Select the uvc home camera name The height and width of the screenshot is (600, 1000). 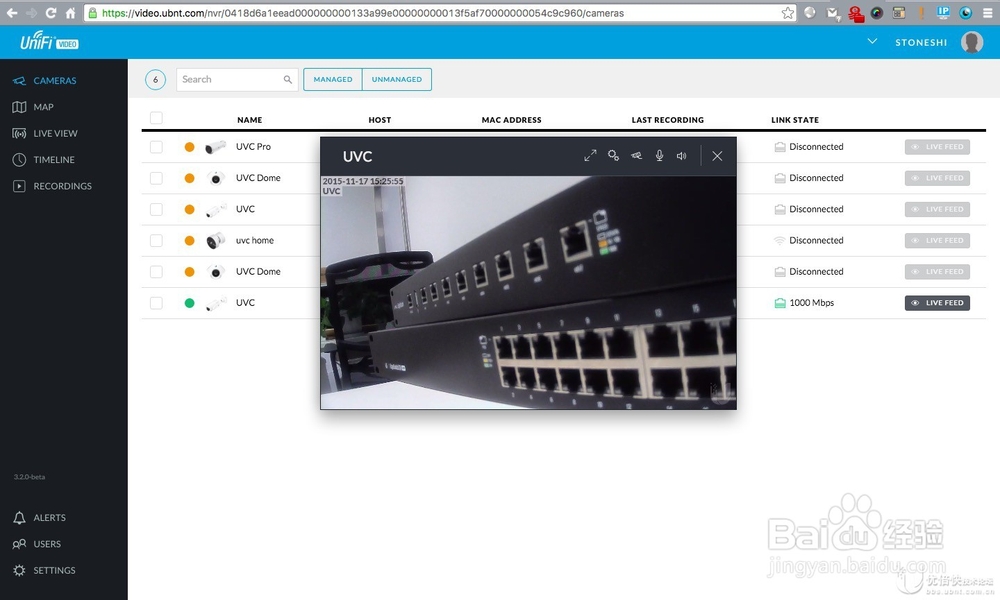click(254, 240)
